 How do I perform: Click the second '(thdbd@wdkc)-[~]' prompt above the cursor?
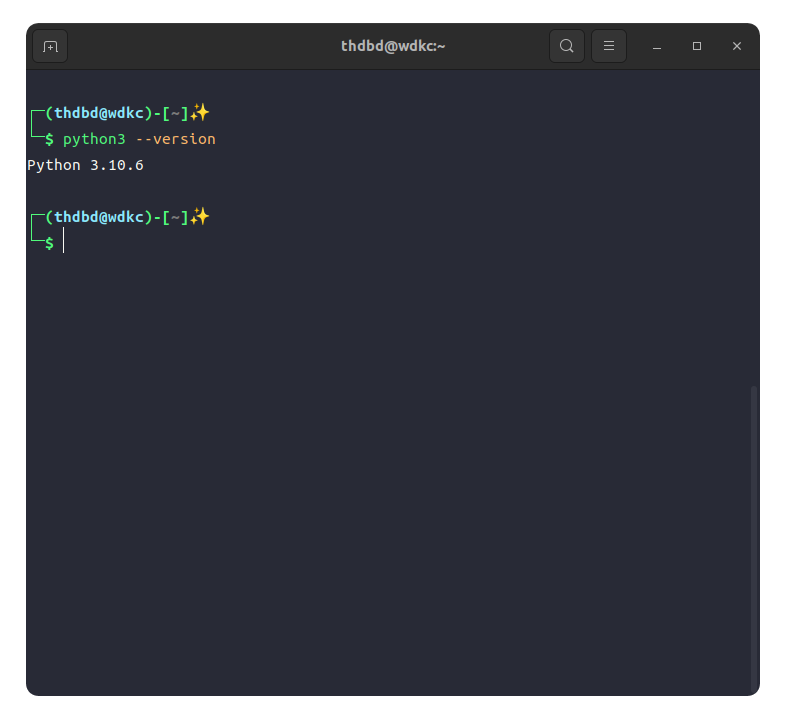coord(120,217)
